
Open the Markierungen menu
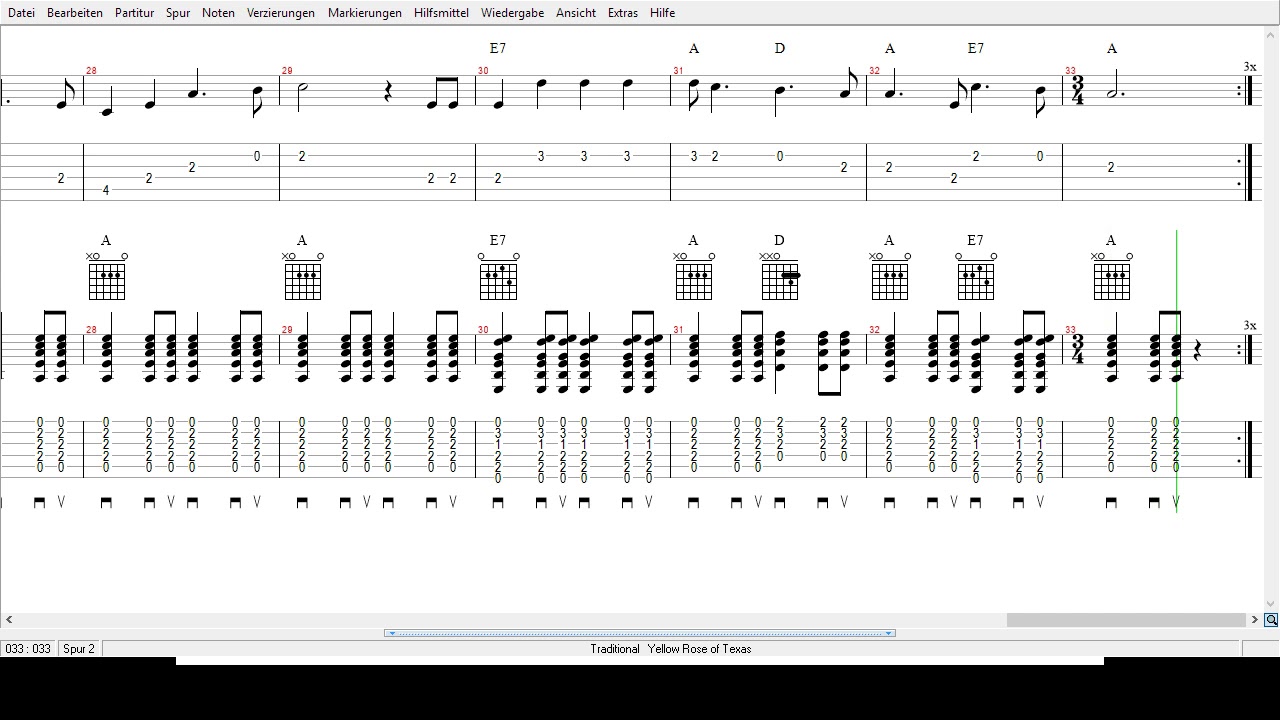(364, 13)
